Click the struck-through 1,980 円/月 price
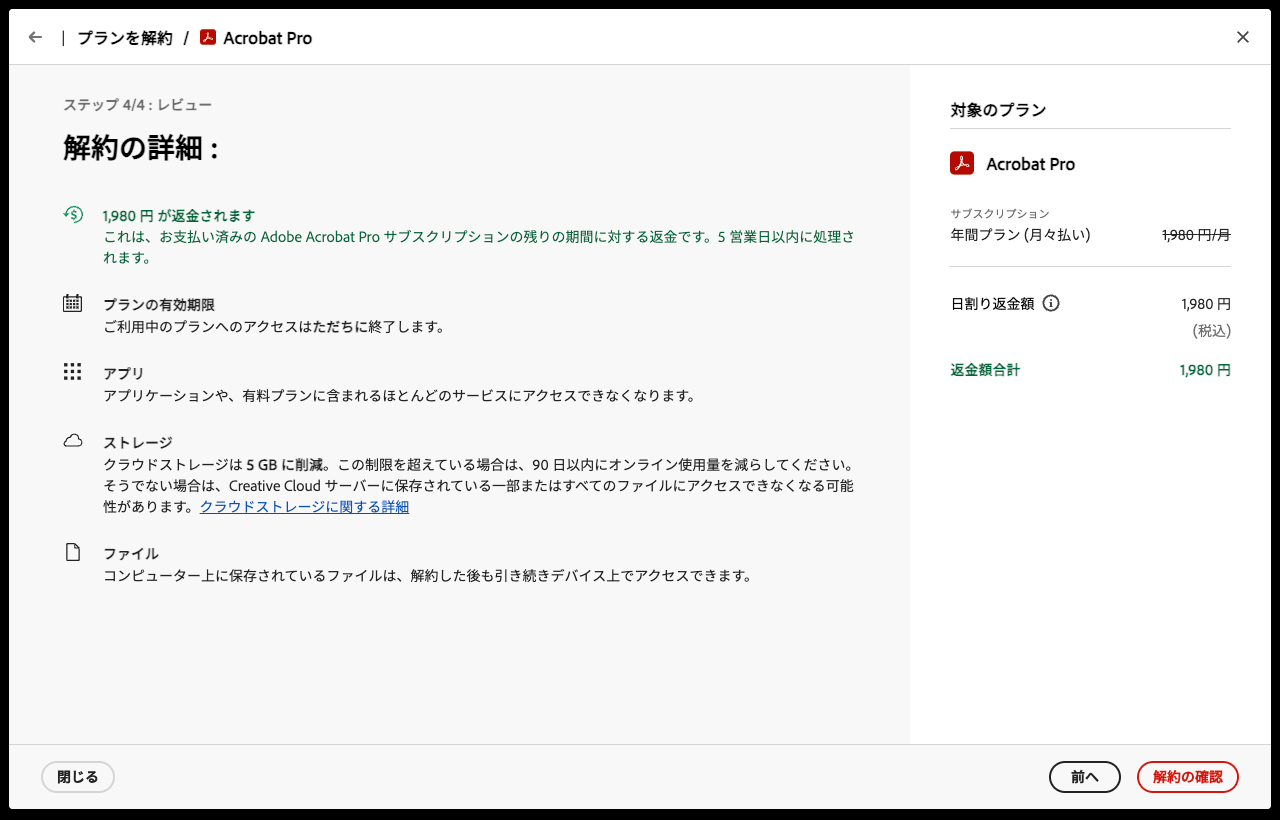The image size is (1280, 820). [x=1196, y=235]
